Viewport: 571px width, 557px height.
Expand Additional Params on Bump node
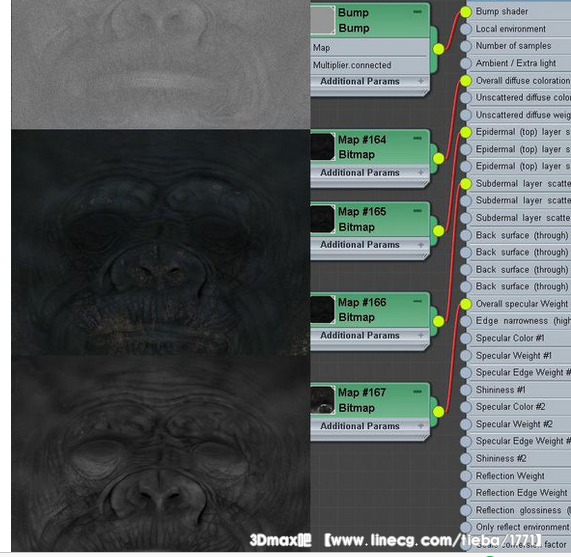(421, 81)
